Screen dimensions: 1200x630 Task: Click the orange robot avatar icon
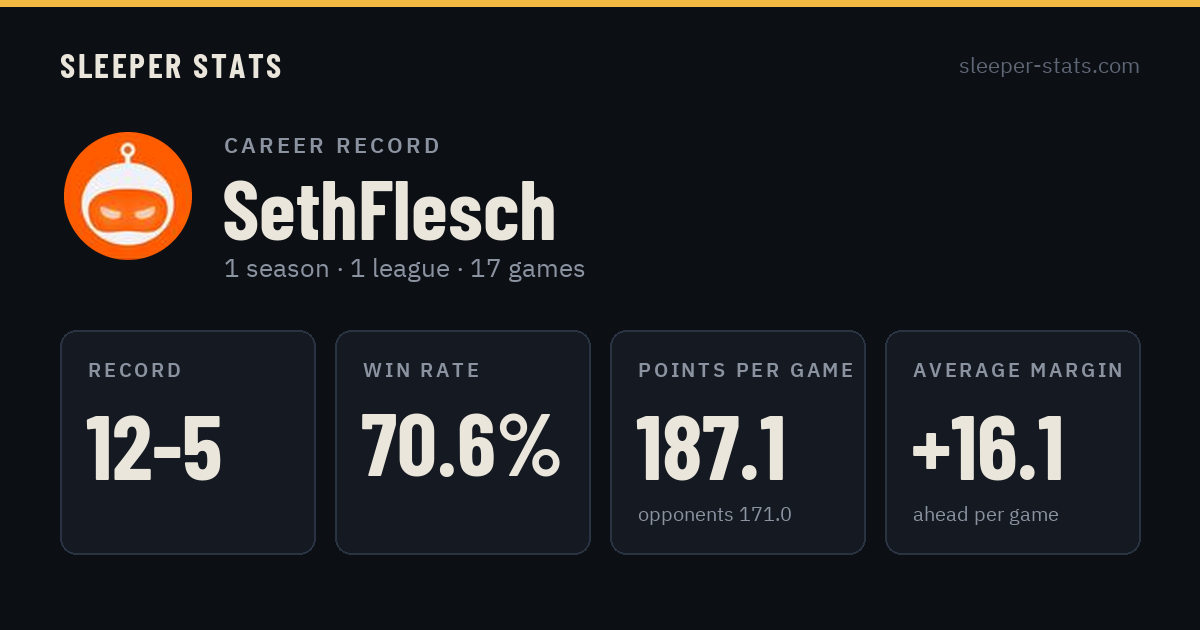pos(128,196)
